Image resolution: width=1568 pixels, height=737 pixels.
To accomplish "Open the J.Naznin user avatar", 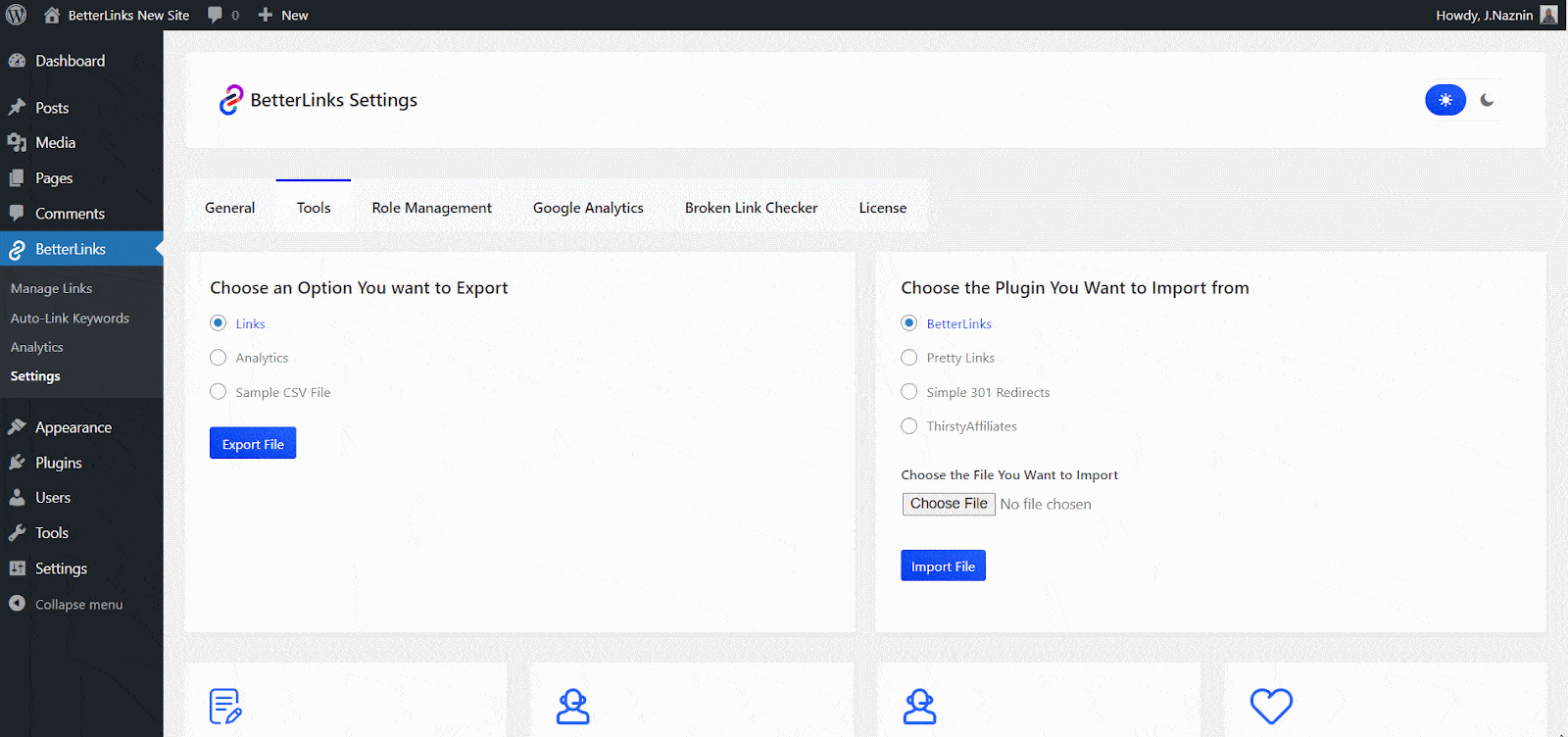I will pos(1548,15).
